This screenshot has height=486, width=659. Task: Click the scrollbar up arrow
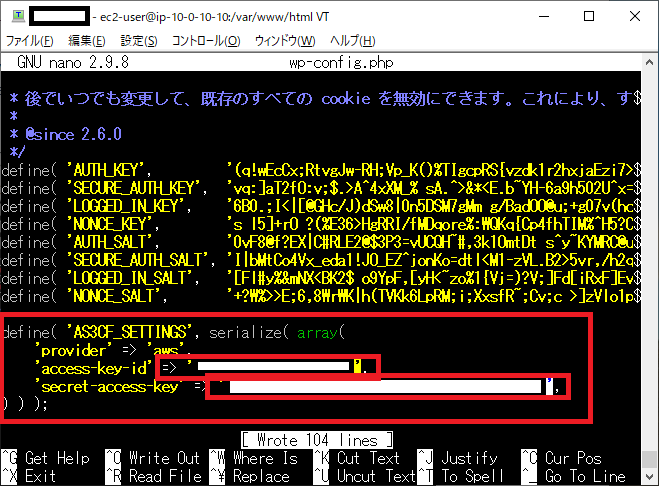tap(650, 61)
